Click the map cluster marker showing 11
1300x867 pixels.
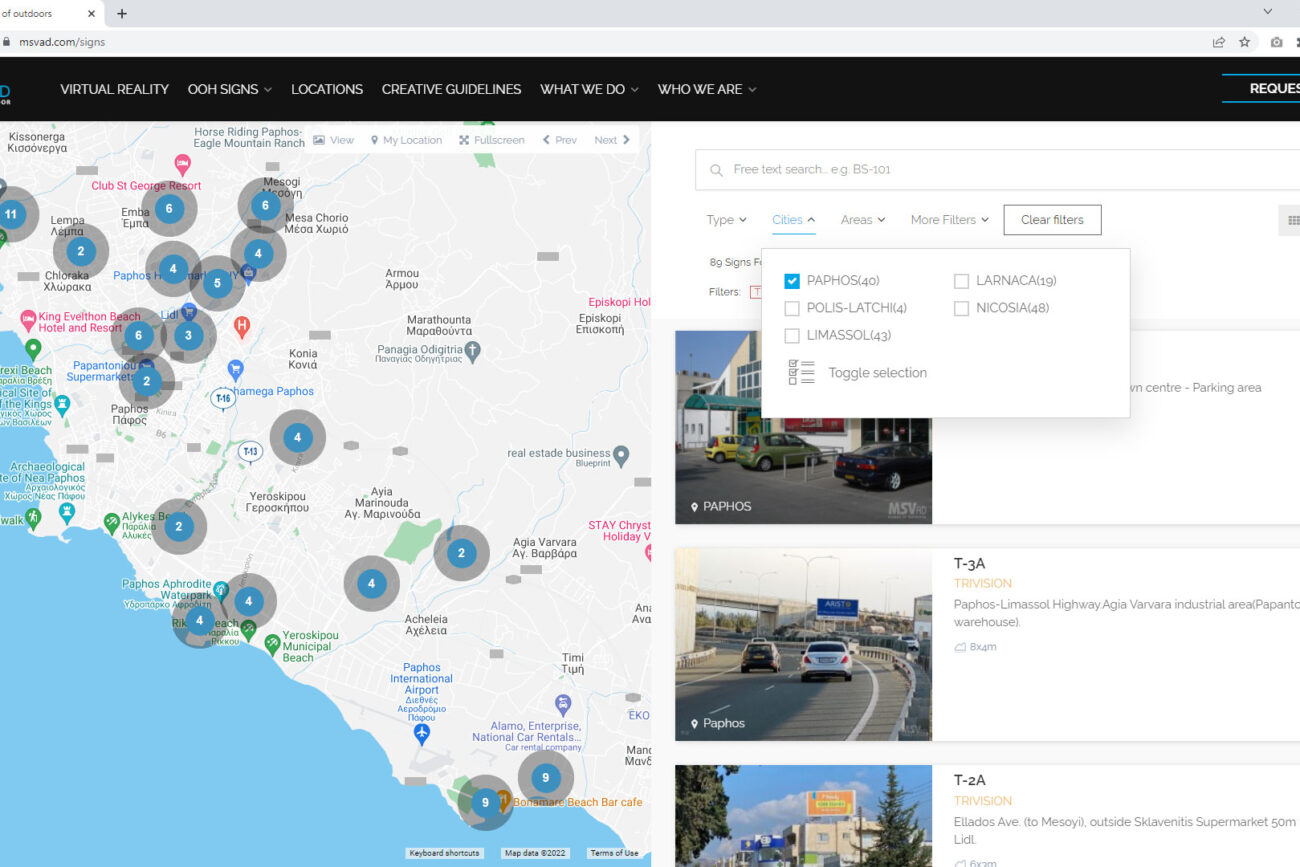pyautogui.click(x=11, y=214)
